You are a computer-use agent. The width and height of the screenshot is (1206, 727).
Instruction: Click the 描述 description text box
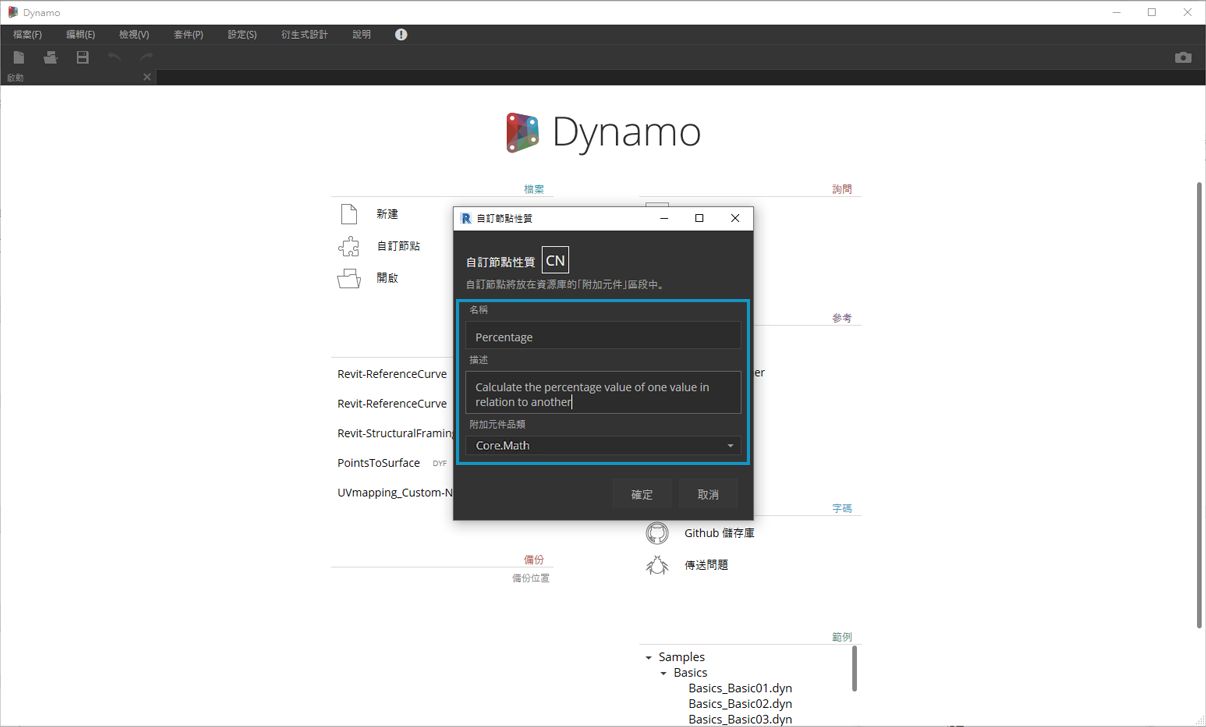(x=603, y=393)
